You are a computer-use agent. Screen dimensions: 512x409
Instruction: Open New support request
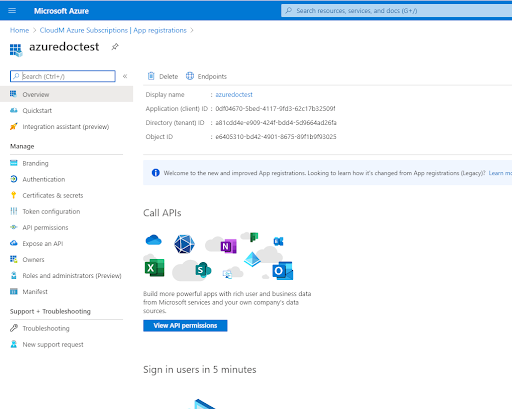[53, 344]
